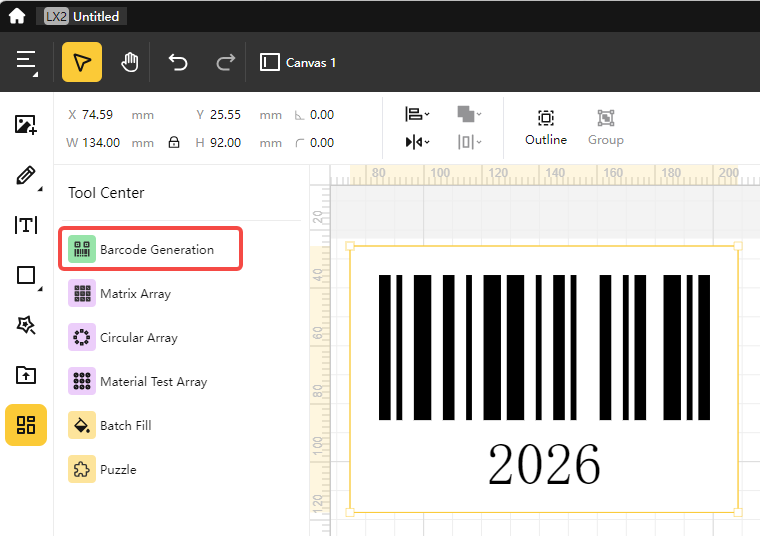Open the combine shapes dropdown
Image resolution: width=760 pixels, height=536 pixels.
tap(469, 114)
